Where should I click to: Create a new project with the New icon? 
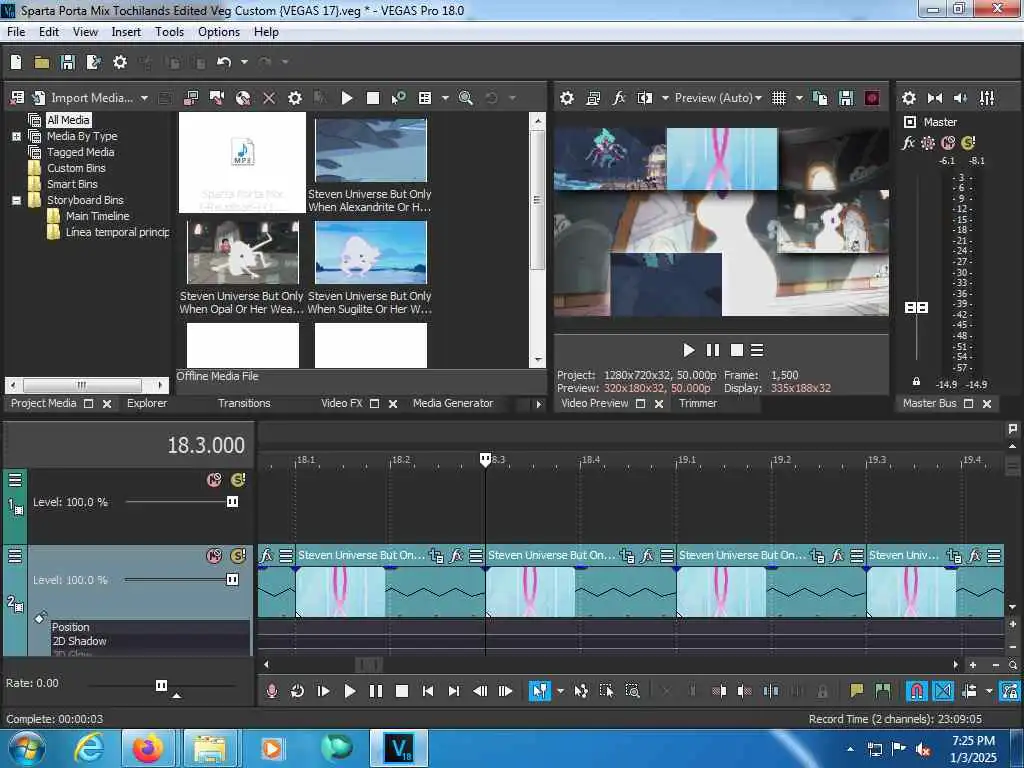pos(16,62)
